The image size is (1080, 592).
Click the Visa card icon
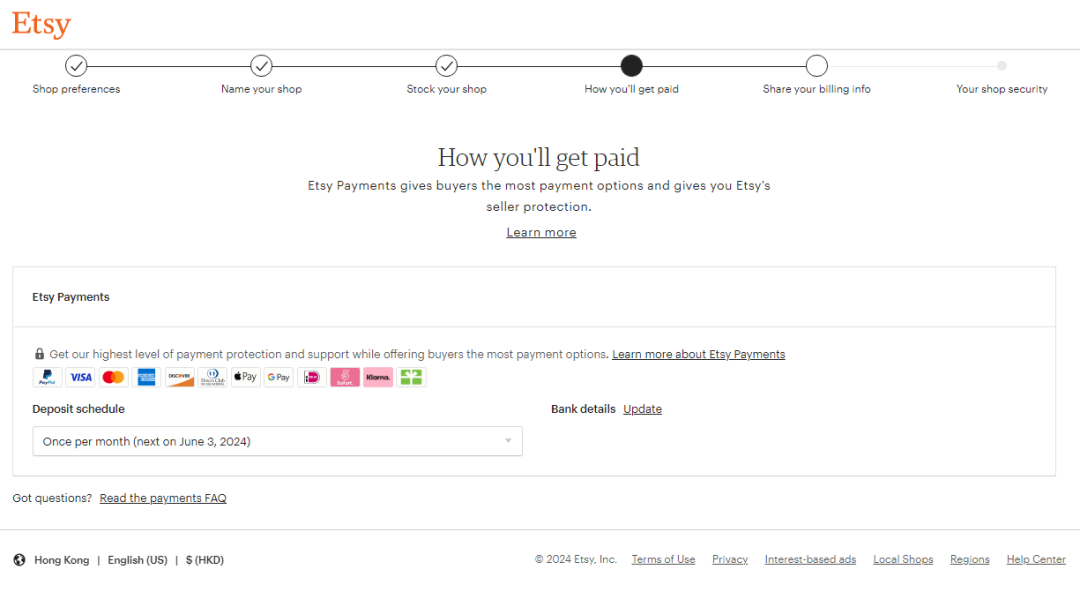(x=81, y=377)
